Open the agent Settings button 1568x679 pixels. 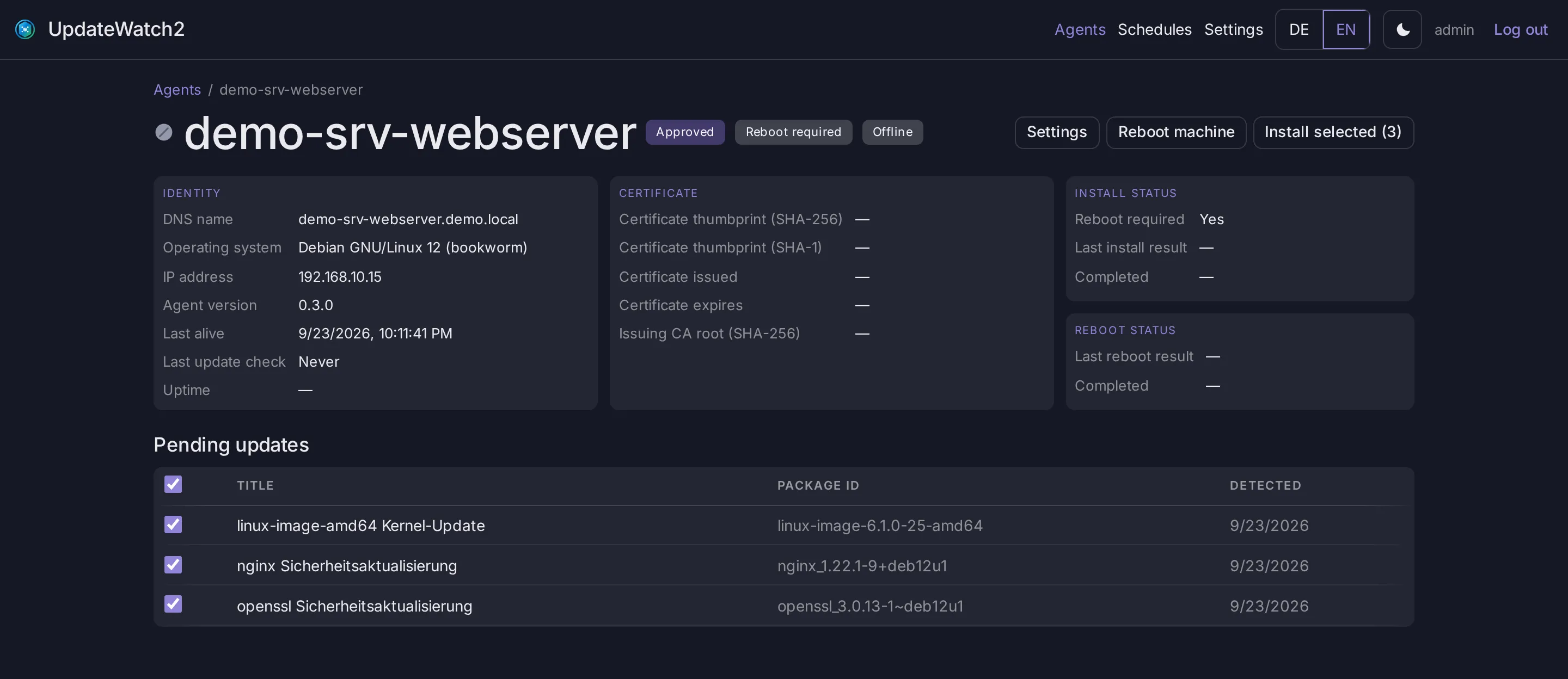[x=1057, y=132]
